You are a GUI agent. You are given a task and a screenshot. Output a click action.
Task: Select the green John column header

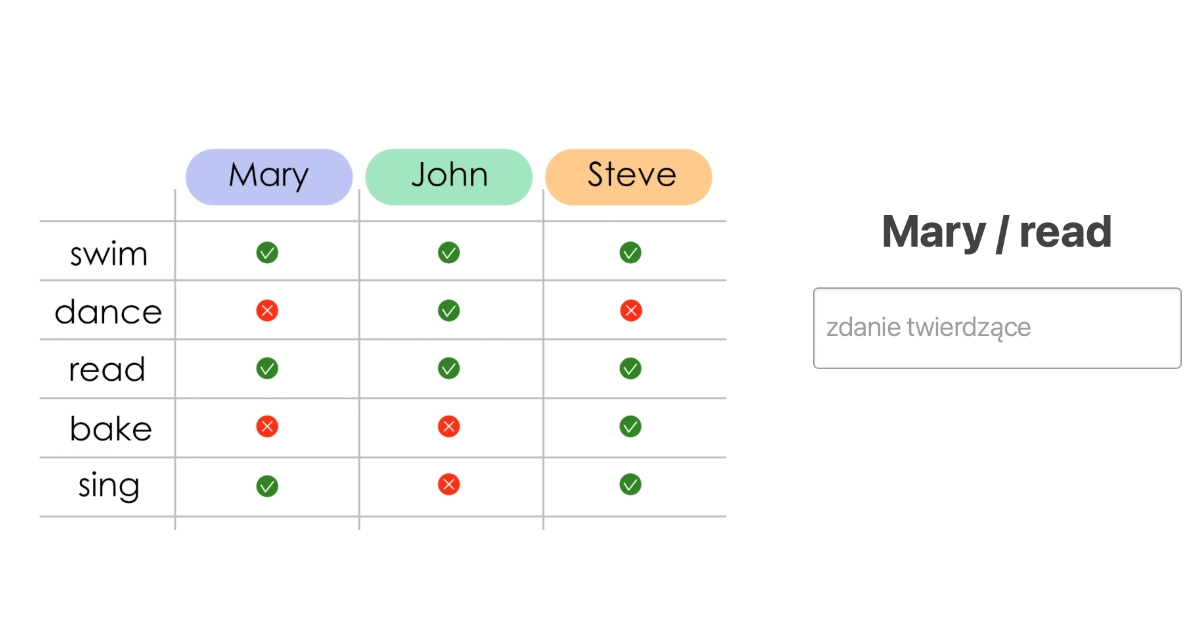[449, 176]
